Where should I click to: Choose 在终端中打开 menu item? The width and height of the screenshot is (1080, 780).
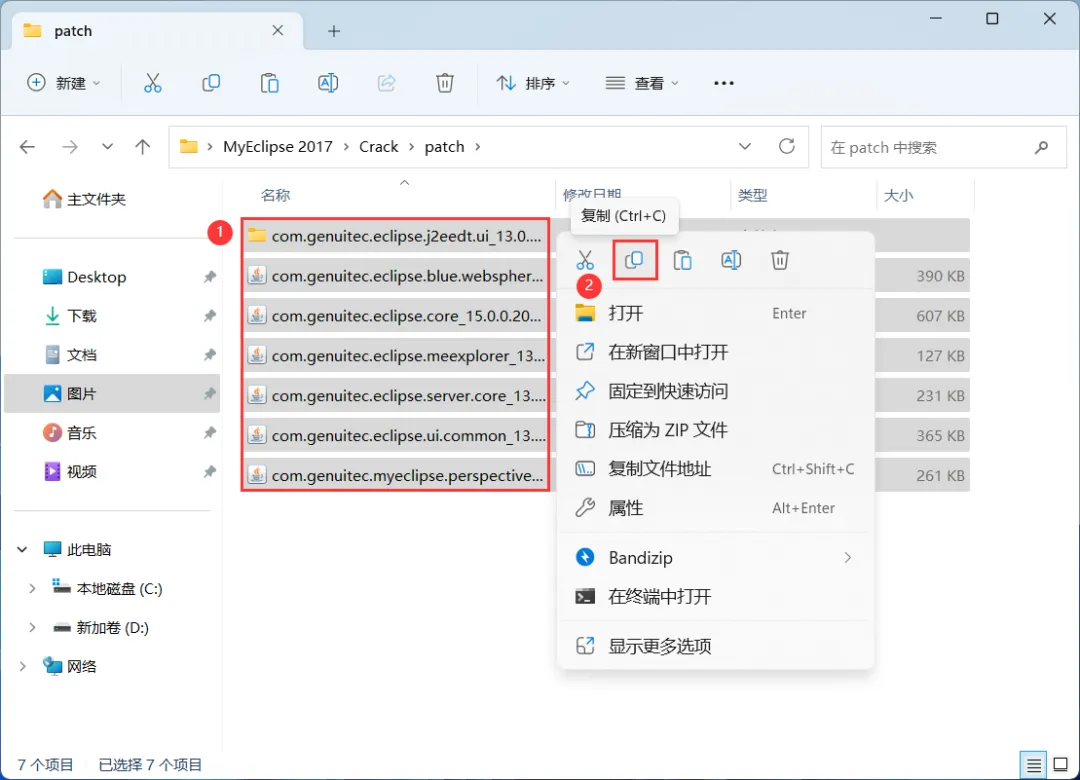715,597
